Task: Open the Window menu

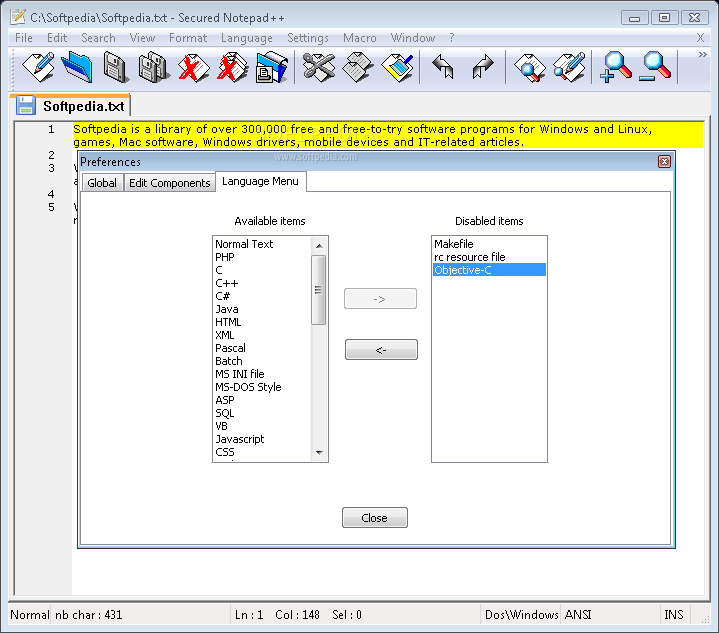Action: [413, 38]
